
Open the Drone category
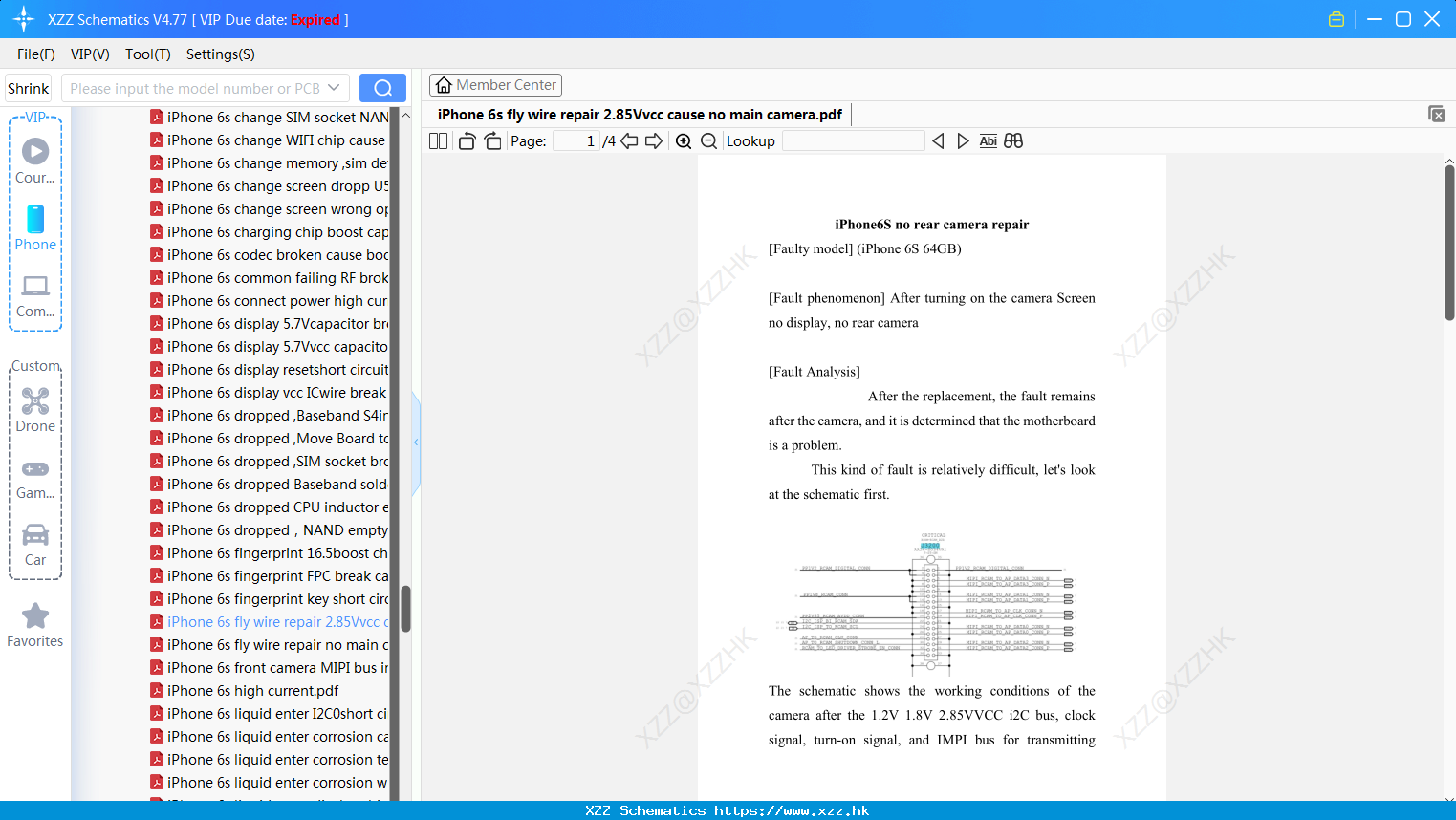pyautogui.click(x=35, y=400)
